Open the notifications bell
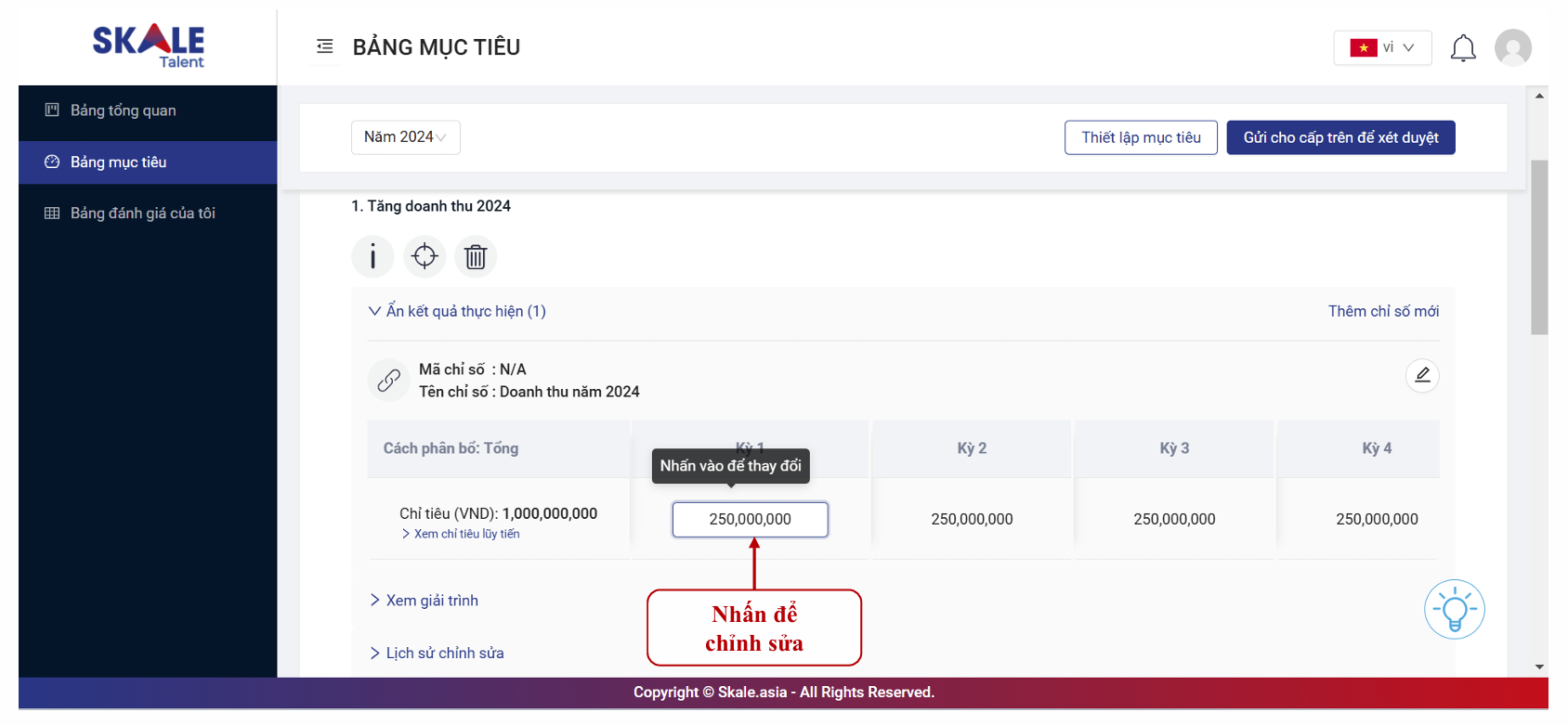 [x=1462, y=47]
